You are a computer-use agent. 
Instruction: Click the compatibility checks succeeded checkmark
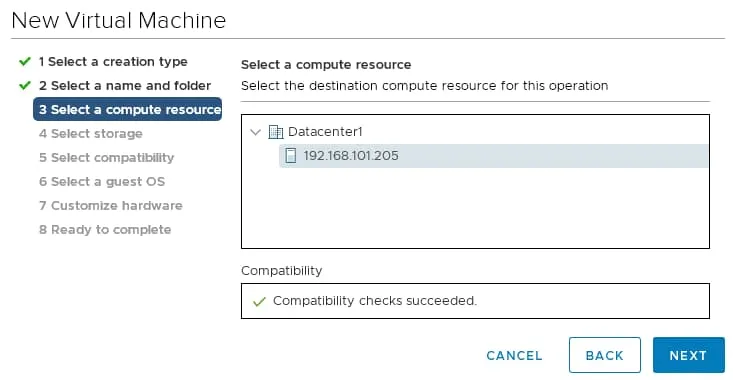(x=259, y=301)
